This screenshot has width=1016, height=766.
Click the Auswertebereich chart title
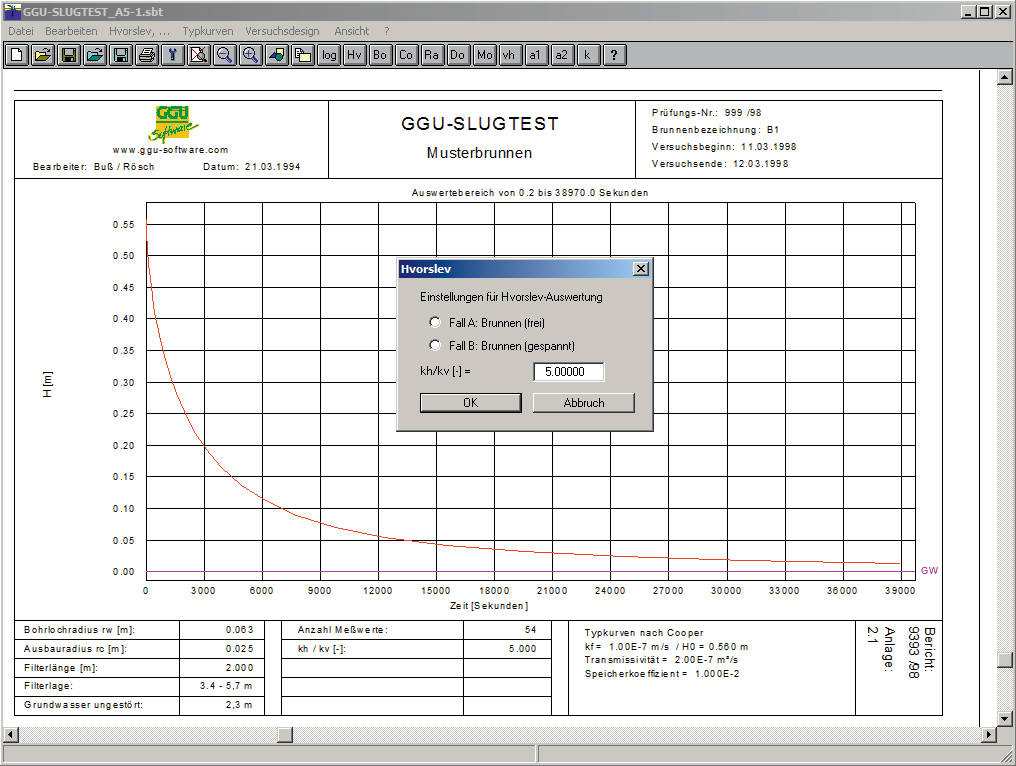point(530,192)
